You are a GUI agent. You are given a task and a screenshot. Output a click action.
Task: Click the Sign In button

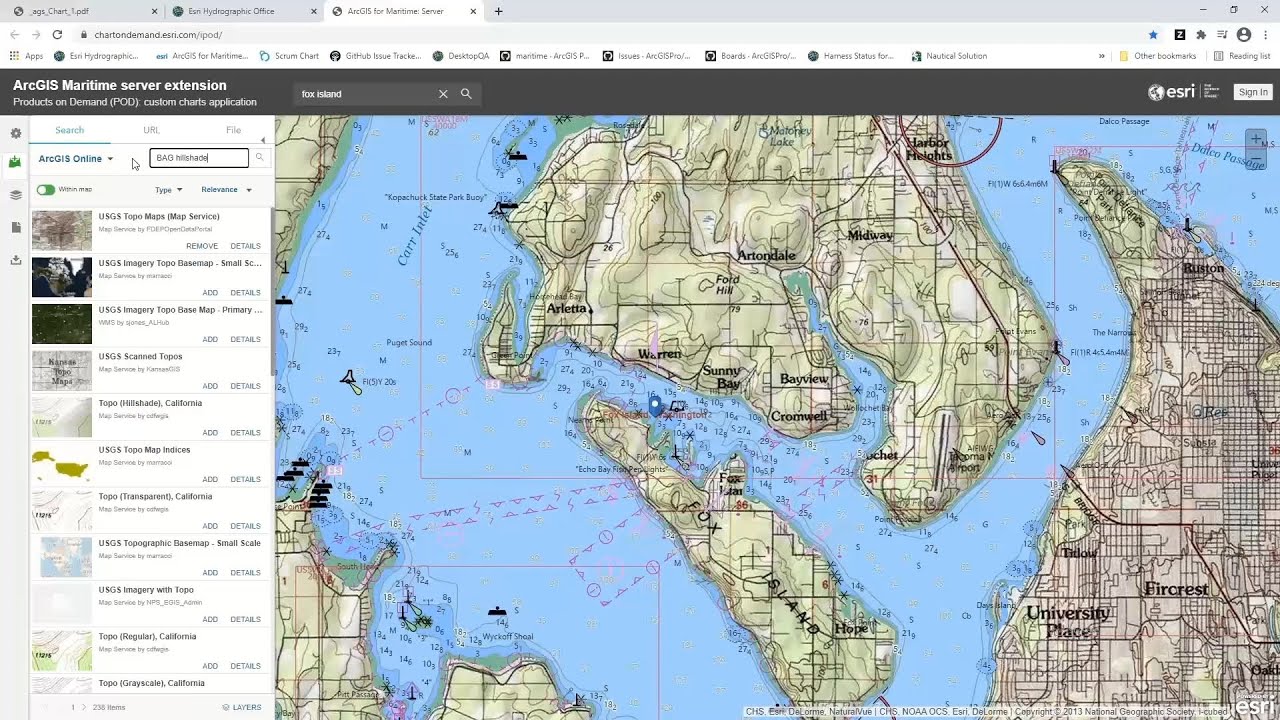(x=1253, y=92)
